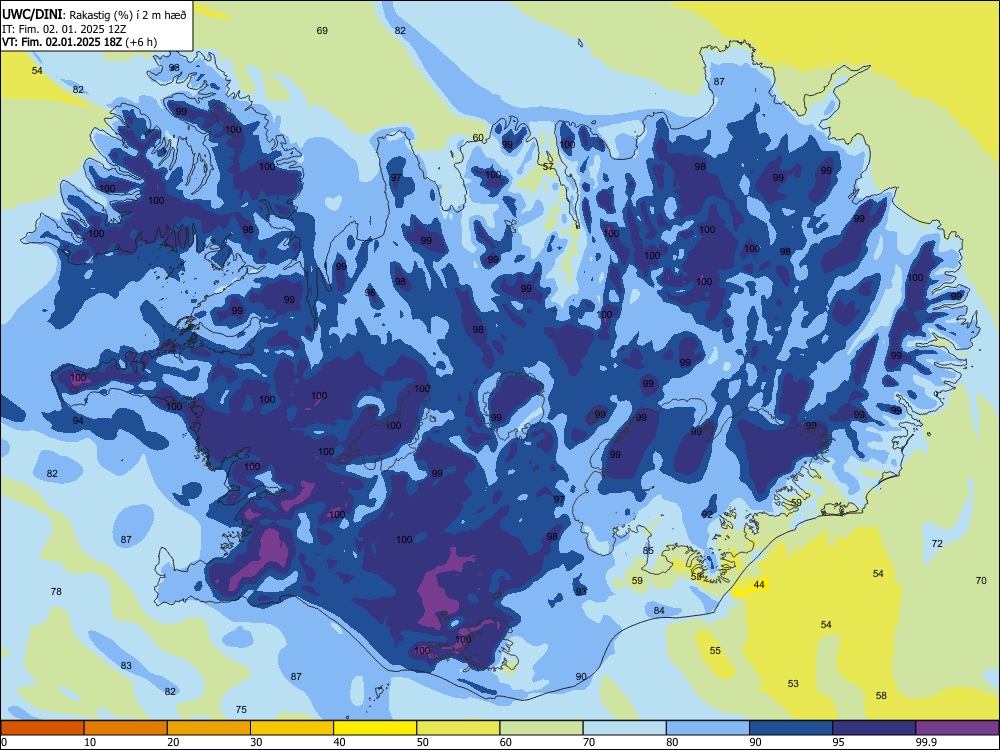Click the map value 70 at the east edge
This screenshot has width=1000, height=750.
(981, 580)
